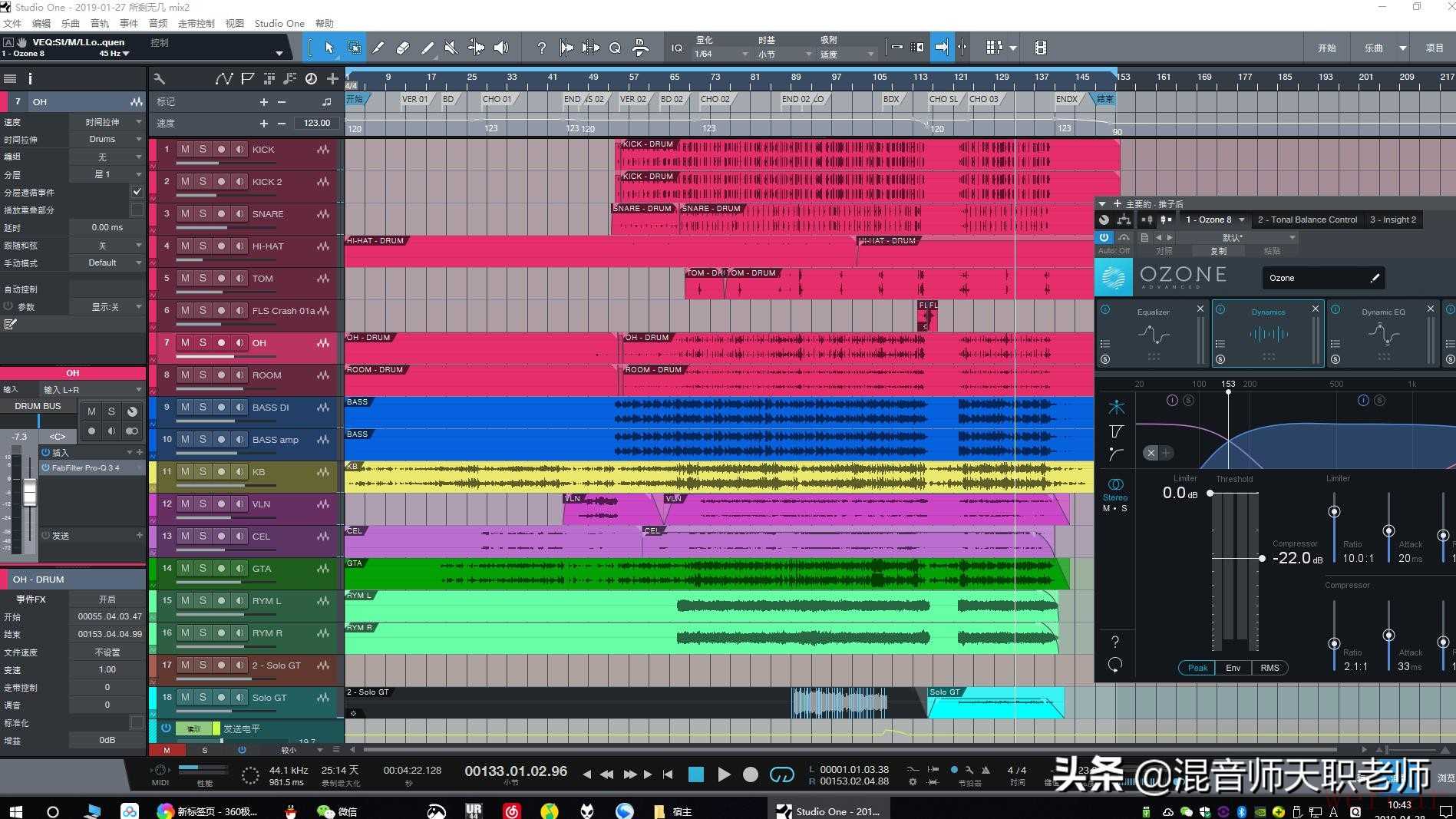
Task: Solo the SNARE track
Action: pos(203,213)
